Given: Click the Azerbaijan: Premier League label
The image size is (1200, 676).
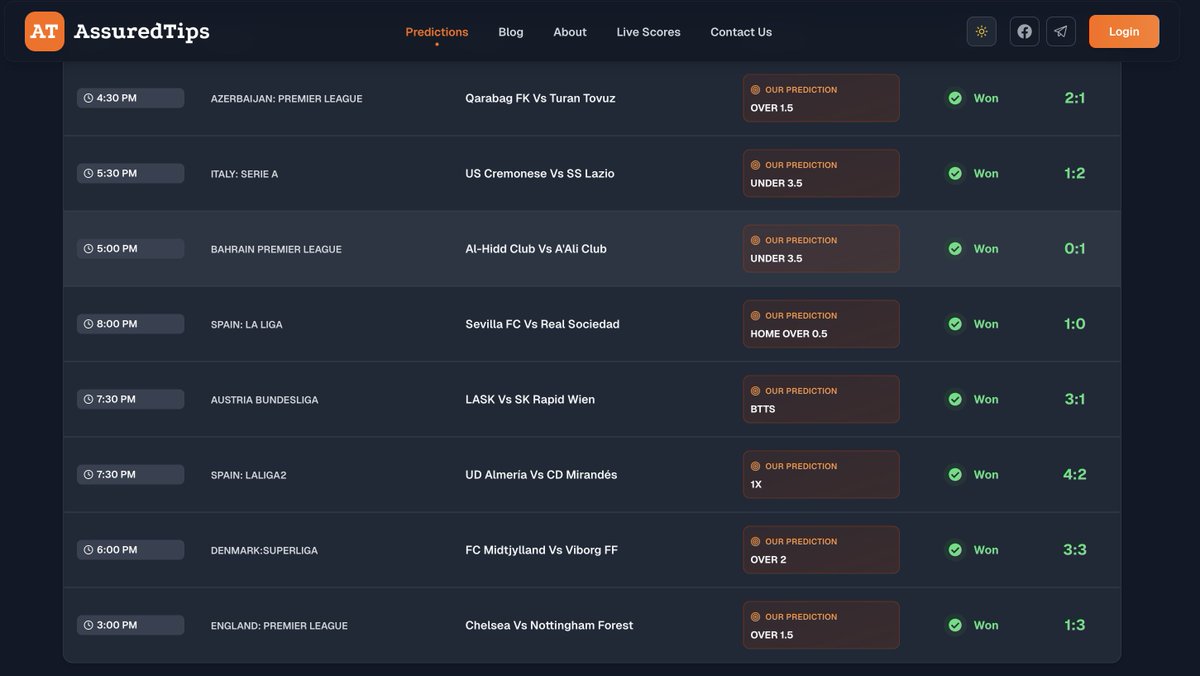Looking at the screenshot, I should click(287, 99).
